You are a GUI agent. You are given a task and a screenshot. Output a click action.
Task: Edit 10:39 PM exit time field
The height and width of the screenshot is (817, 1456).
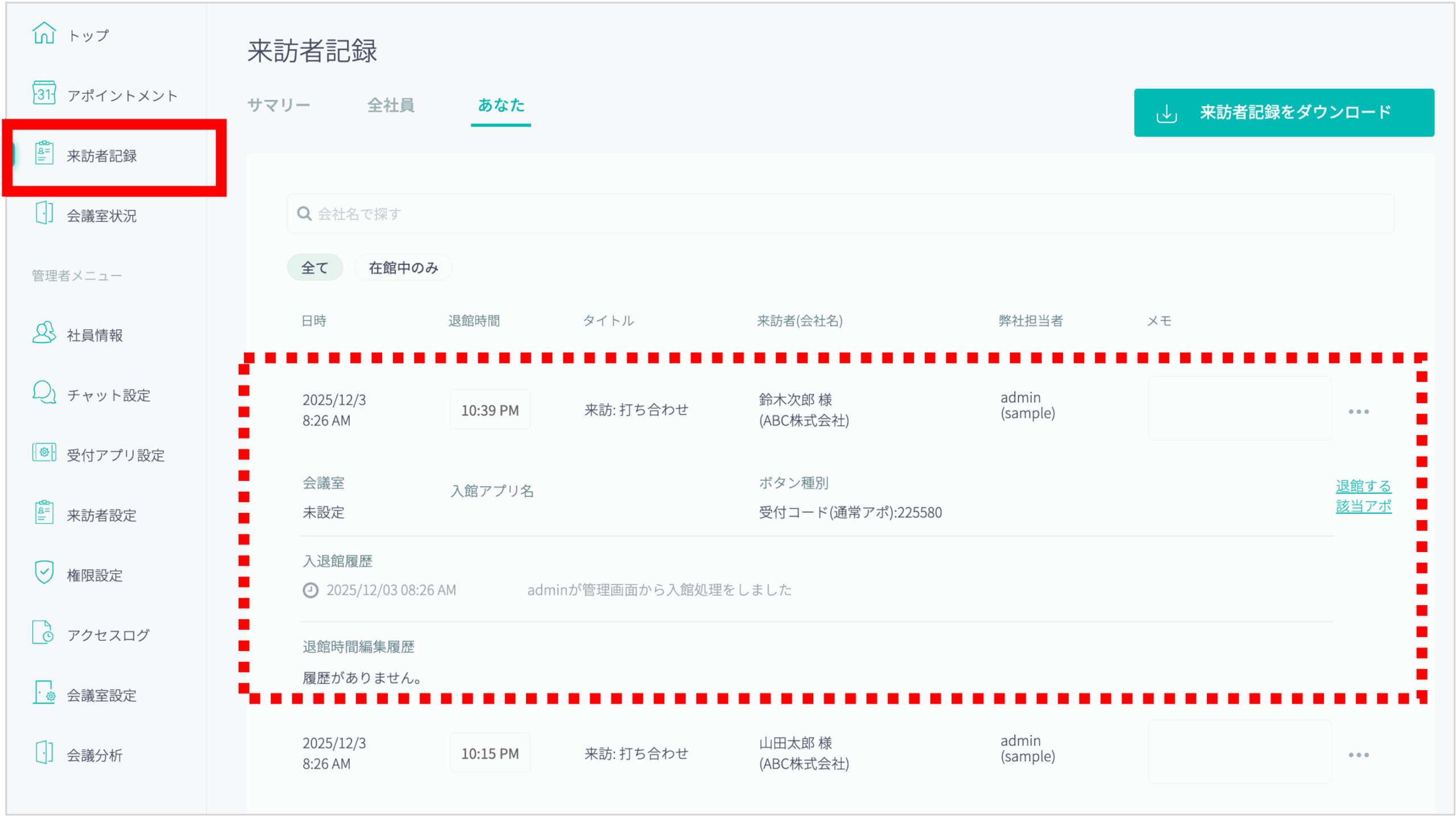tap(490, 410)
